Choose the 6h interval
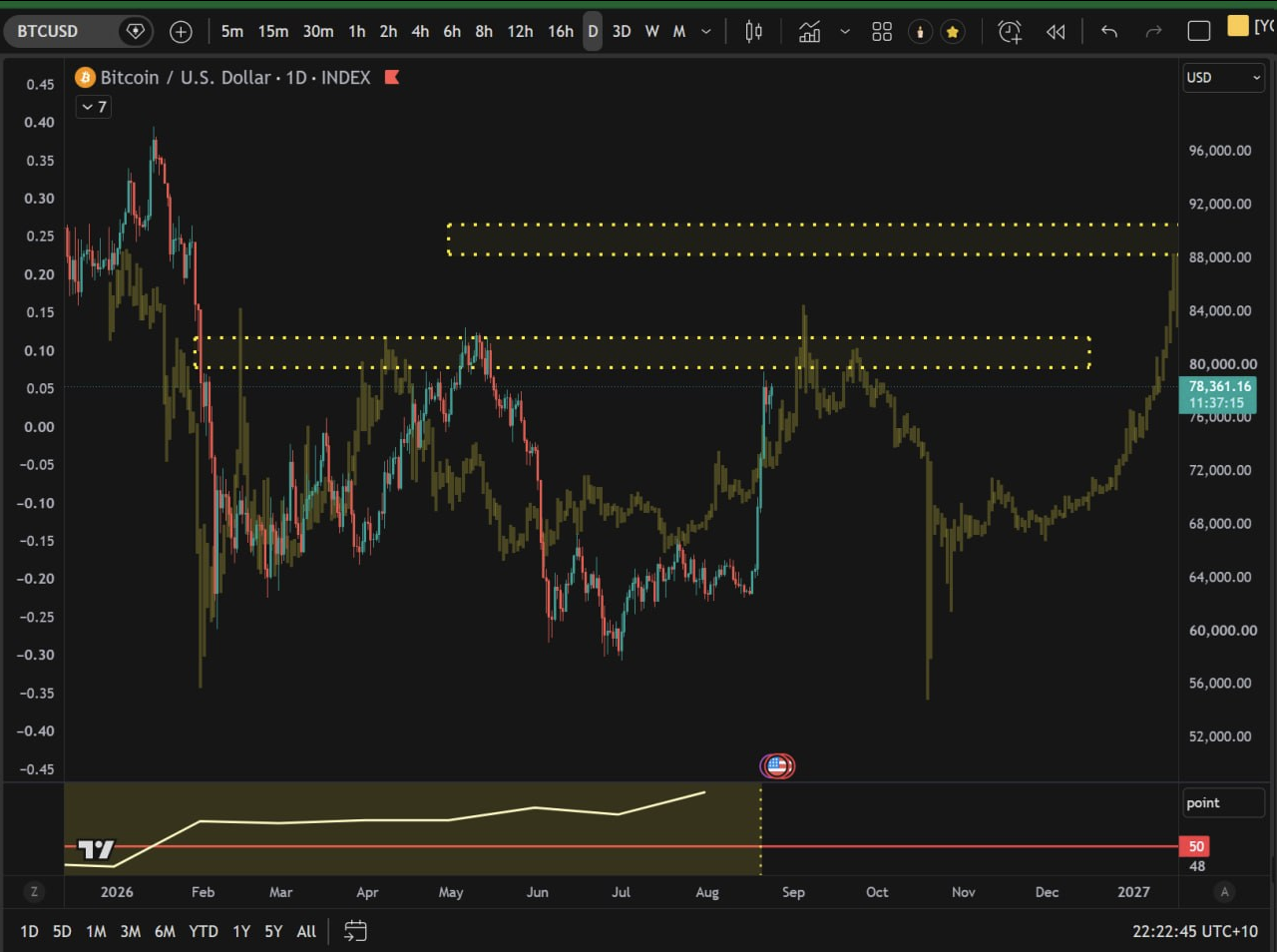 tap(452, 32)
